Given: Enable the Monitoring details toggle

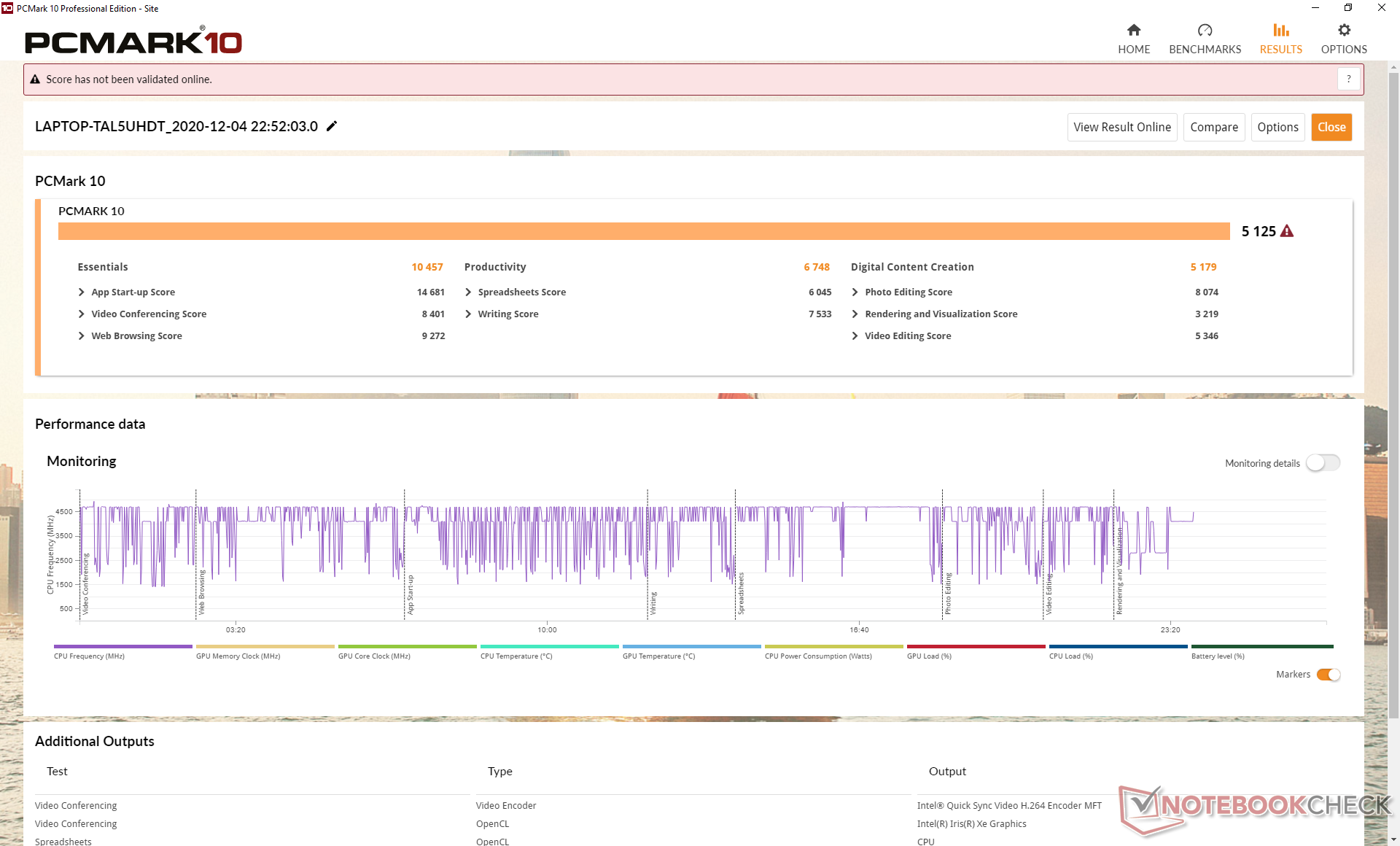Looking at the screenshot, I should tap(1322, 463).
